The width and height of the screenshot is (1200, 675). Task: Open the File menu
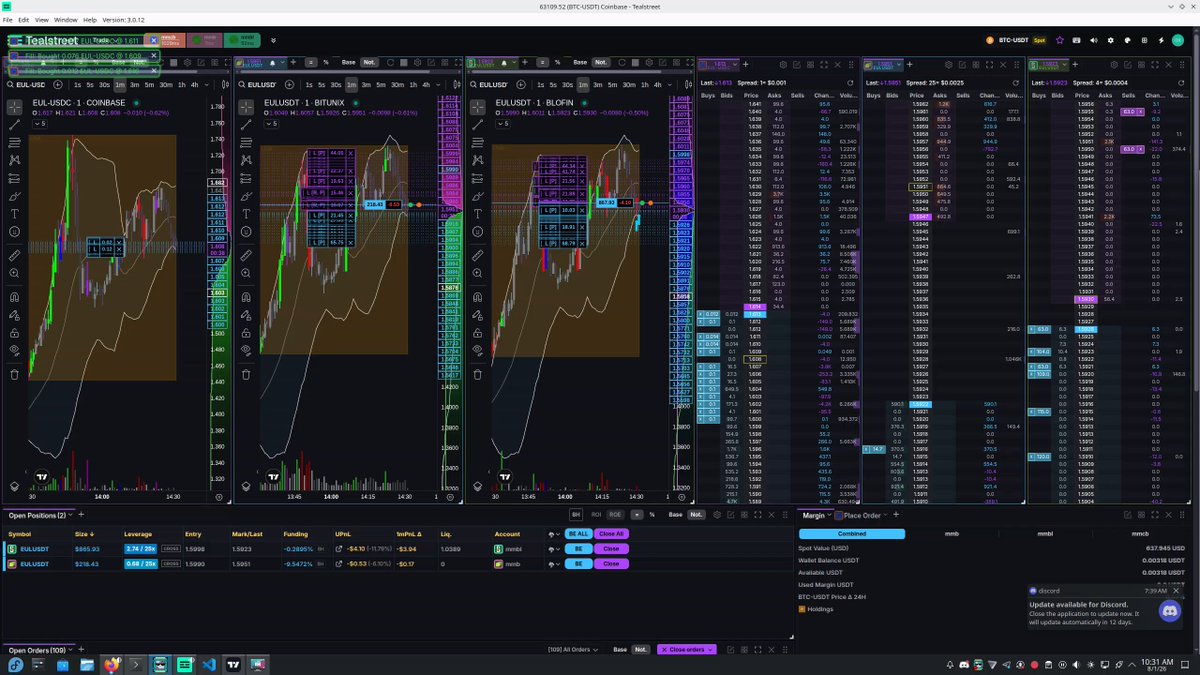(8, 19)
